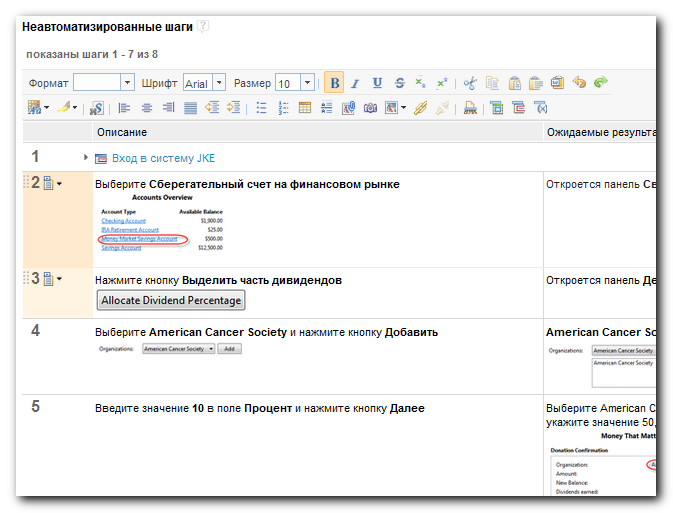The height and width of the screenshot is (513, 673).
Task: Insert a table
Action: point(305,108)
